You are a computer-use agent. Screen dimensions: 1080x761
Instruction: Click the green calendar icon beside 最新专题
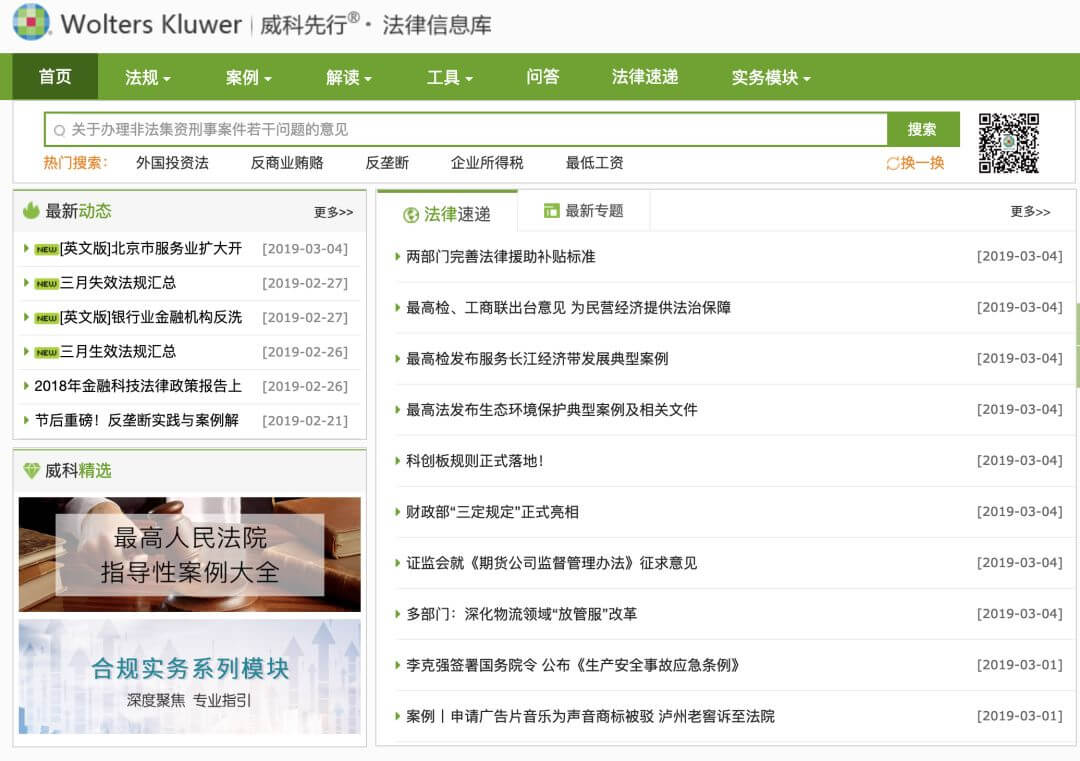(x=552, y=212)
